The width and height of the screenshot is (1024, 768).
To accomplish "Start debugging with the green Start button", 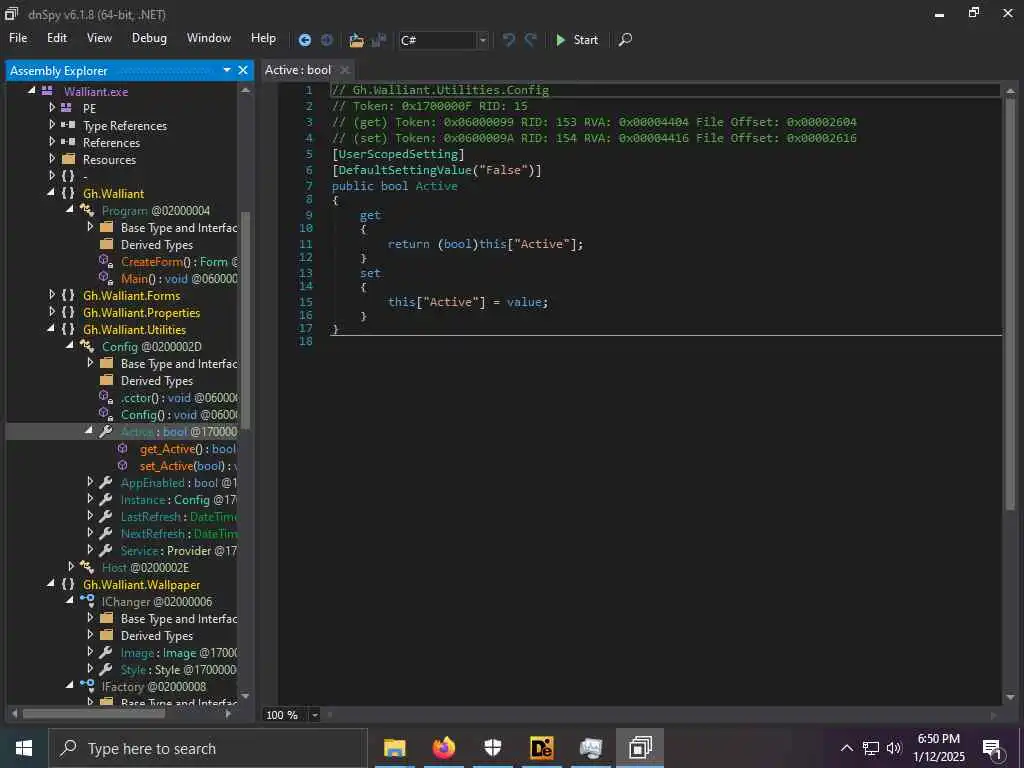I will pyautogui.click(x=577, y=40).
